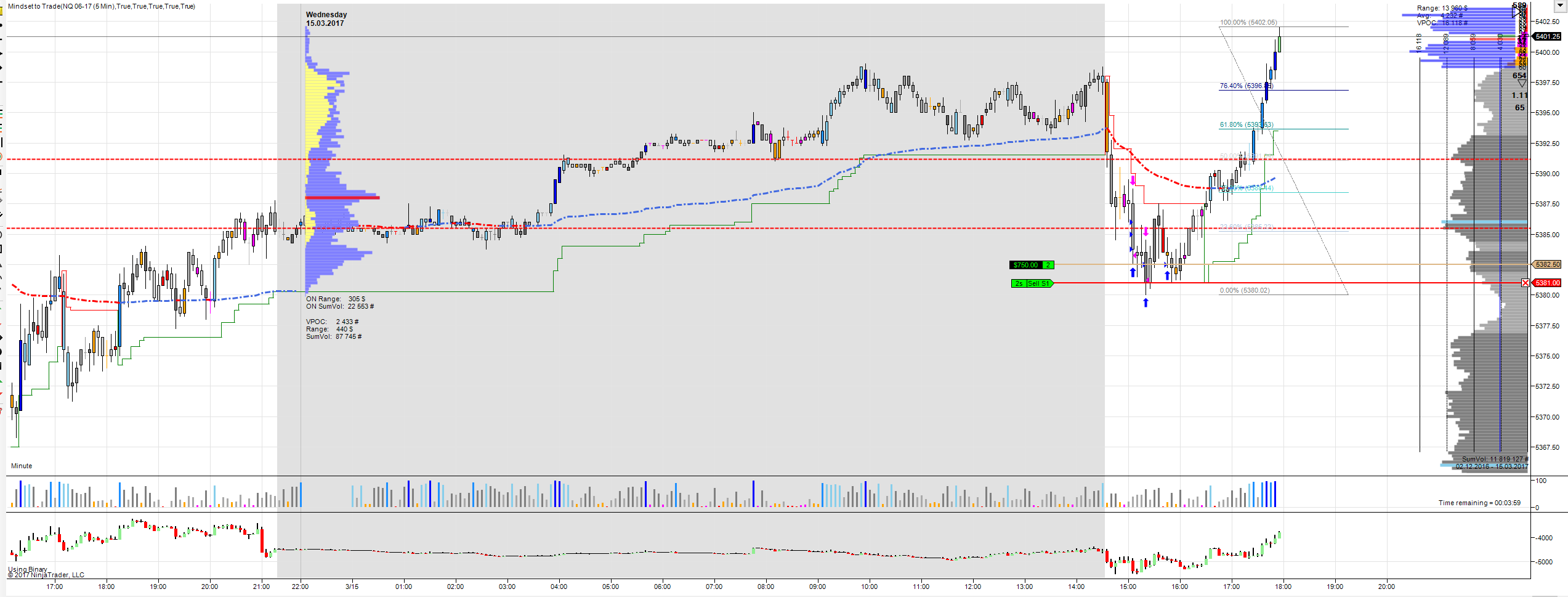
Task: Click the black 5401.25 current price marker
Action: click(1547, 36)
